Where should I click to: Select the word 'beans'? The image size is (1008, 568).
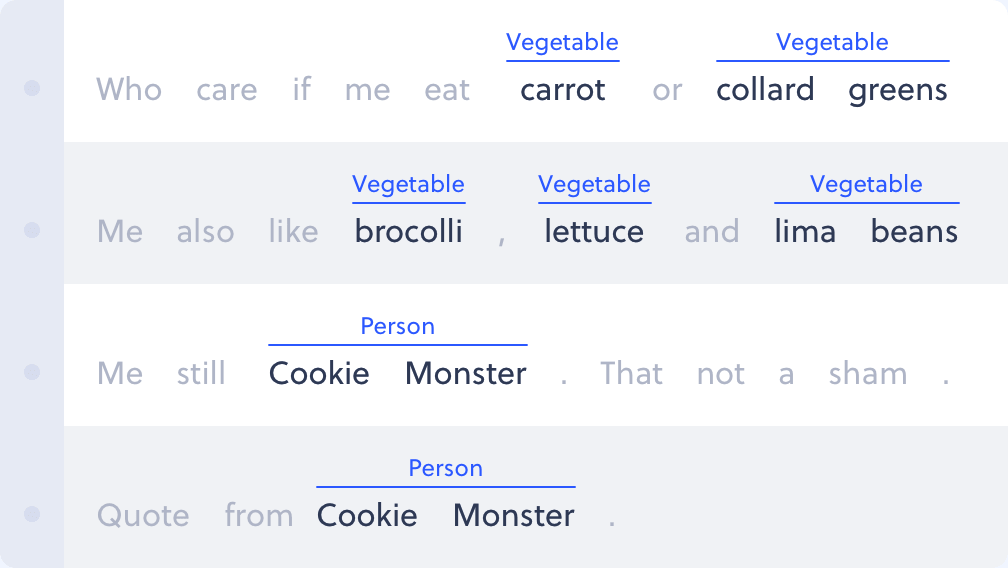[x=914, y=231]
